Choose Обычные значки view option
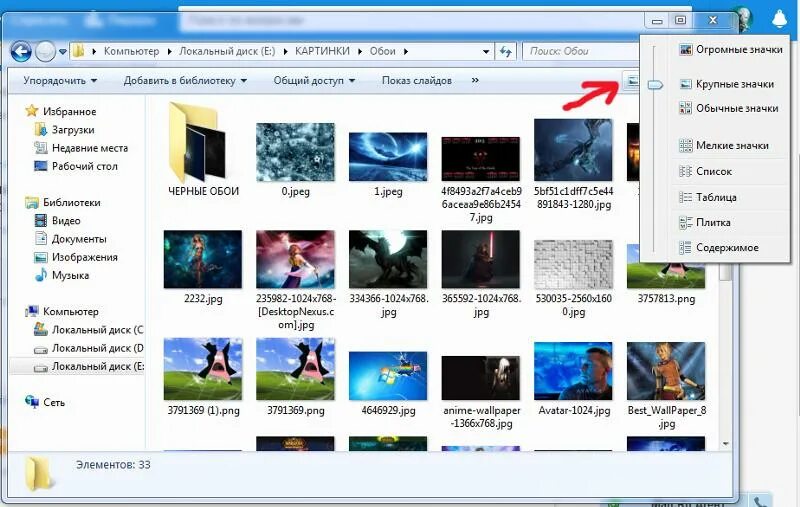The image size is (800, 507). tap(731, 108)
